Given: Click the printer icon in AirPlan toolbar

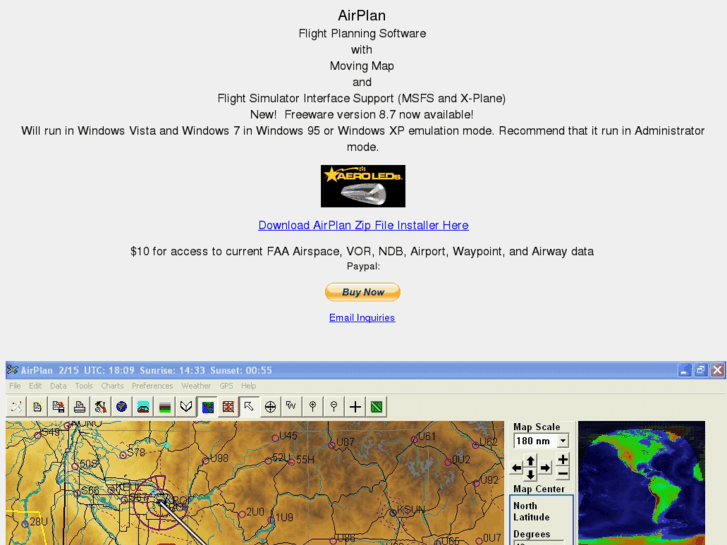Looking at the screenshot, I should pyautogui.click(x=80, y=407).
